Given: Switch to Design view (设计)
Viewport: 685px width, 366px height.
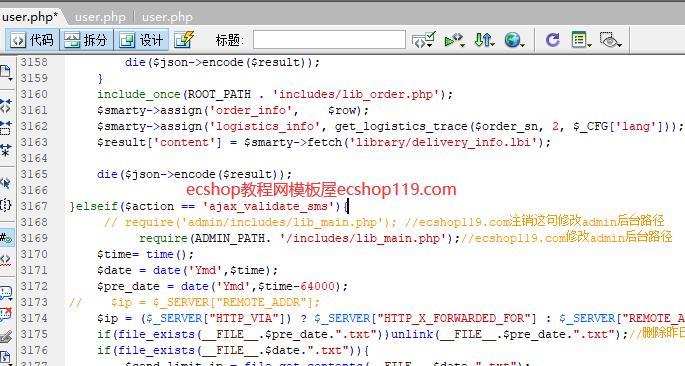Looking at the screenshot, I should click(142, 40).
